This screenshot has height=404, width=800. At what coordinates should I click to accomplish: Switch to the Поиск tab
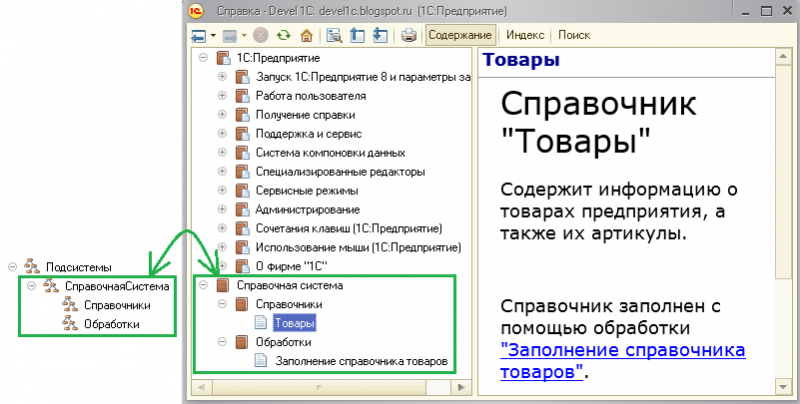point(574,35)
